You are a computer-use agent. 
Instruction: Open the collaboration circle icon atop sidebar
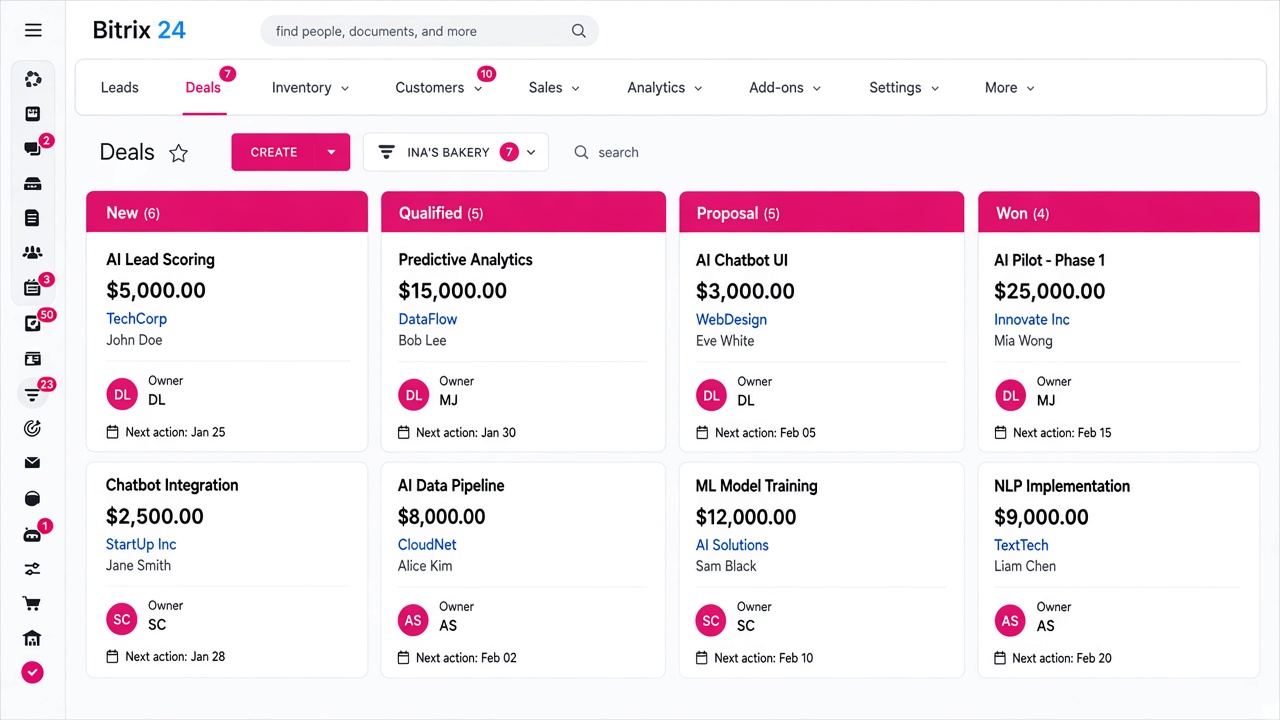pyautogui.click(x=33, y=79)
